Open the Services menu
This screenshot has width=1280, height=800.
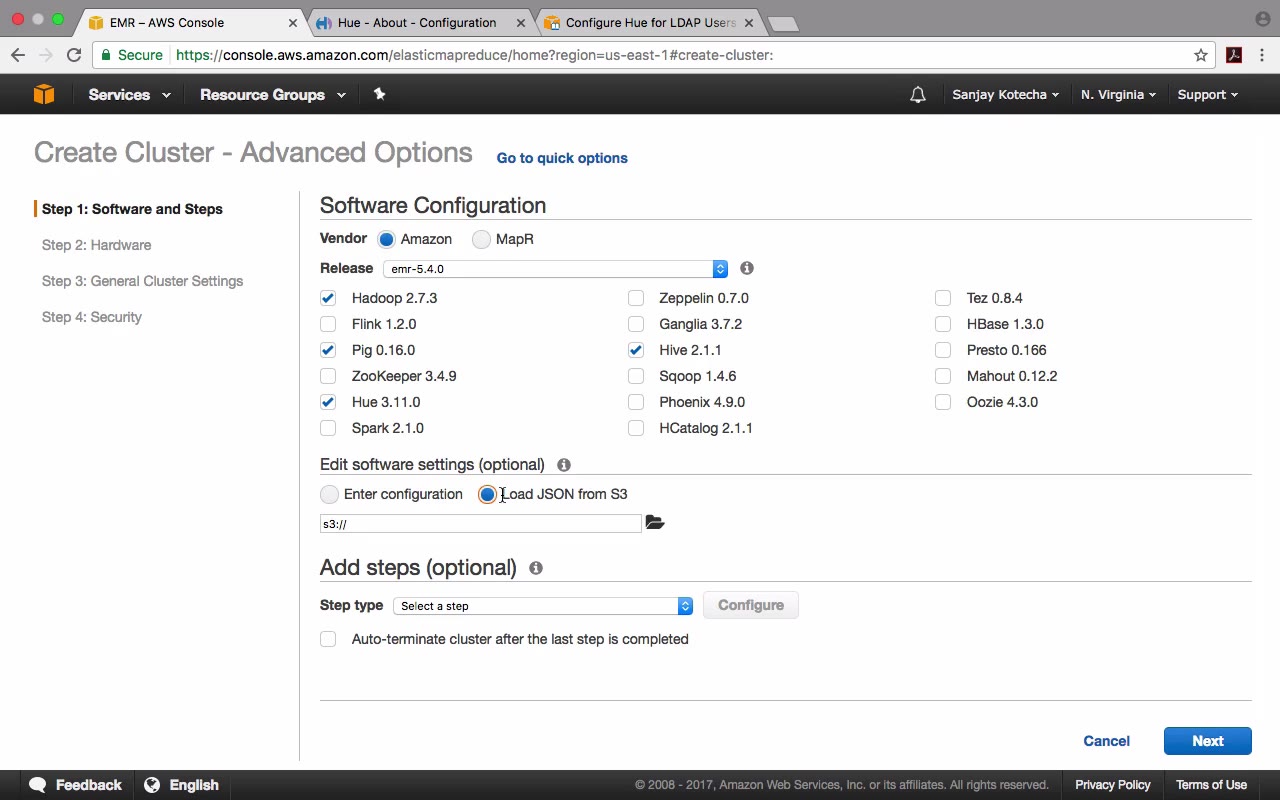128,95
